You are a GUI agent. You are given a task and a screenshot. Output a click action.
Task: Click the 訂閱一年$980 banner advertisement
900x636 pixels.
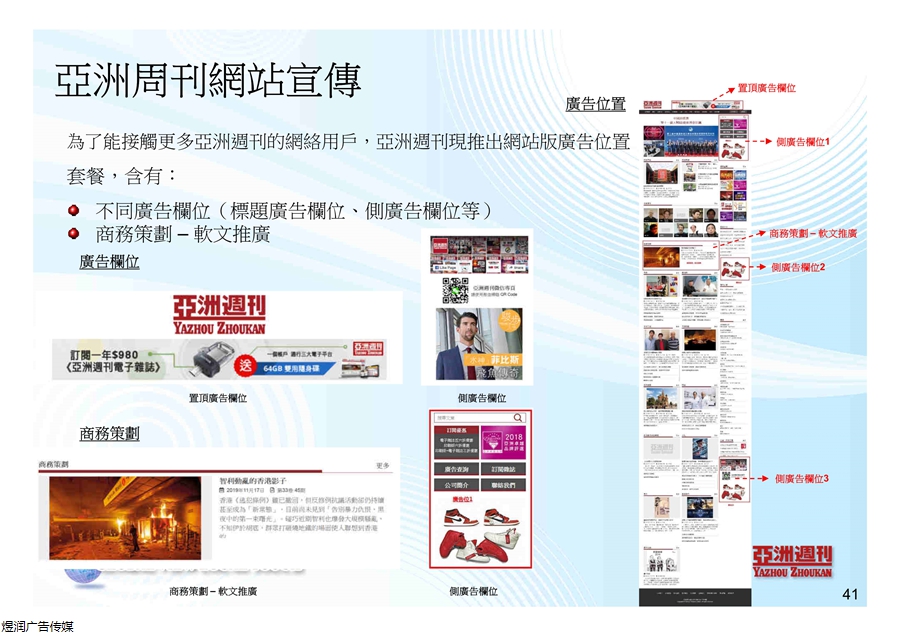point(219,360)
